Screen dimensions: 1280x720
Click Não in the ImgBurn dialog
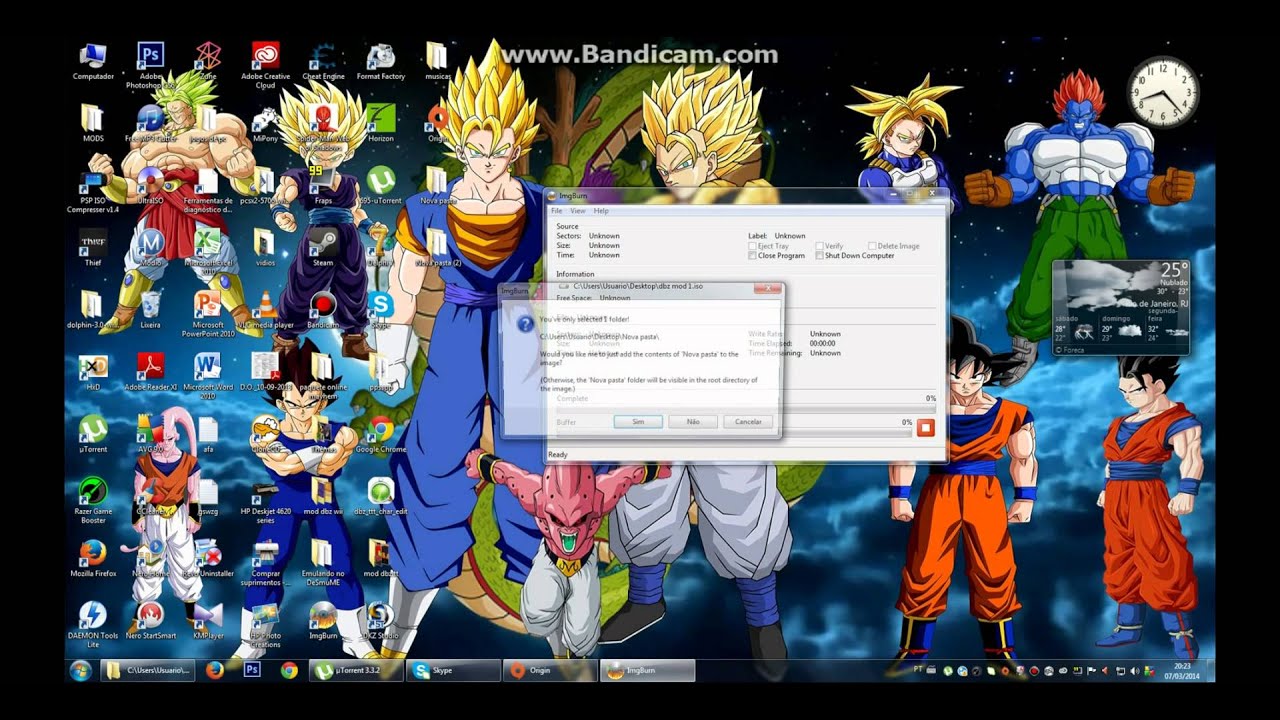(x=693, y=422)
